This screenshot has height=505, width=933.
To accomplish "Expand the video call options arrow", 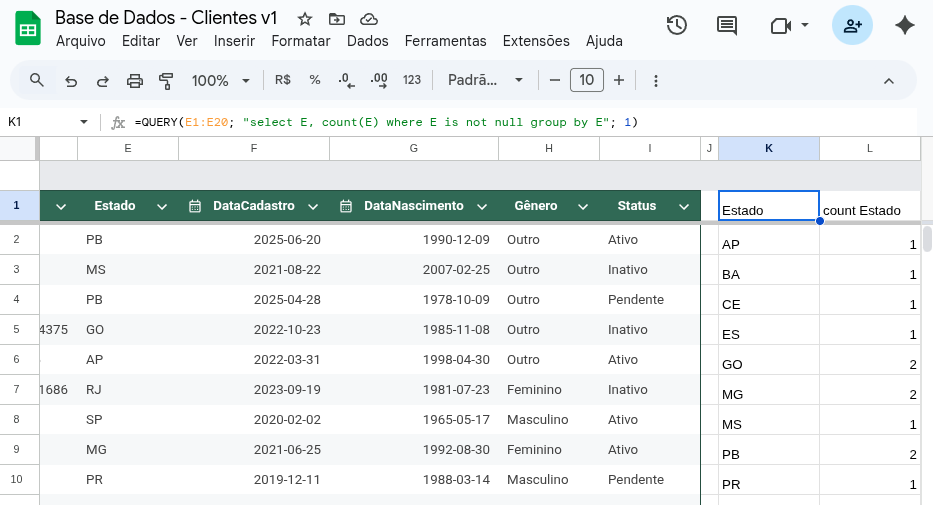I will pos(805,25).
